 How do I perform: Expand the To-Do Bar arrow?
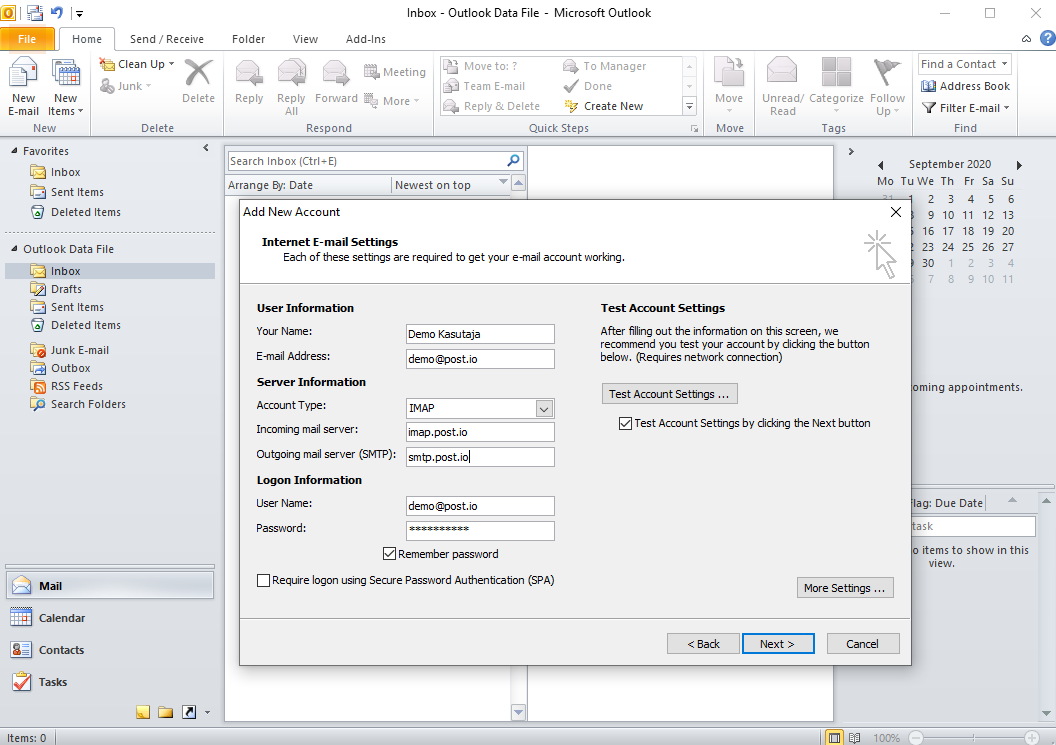851,152
